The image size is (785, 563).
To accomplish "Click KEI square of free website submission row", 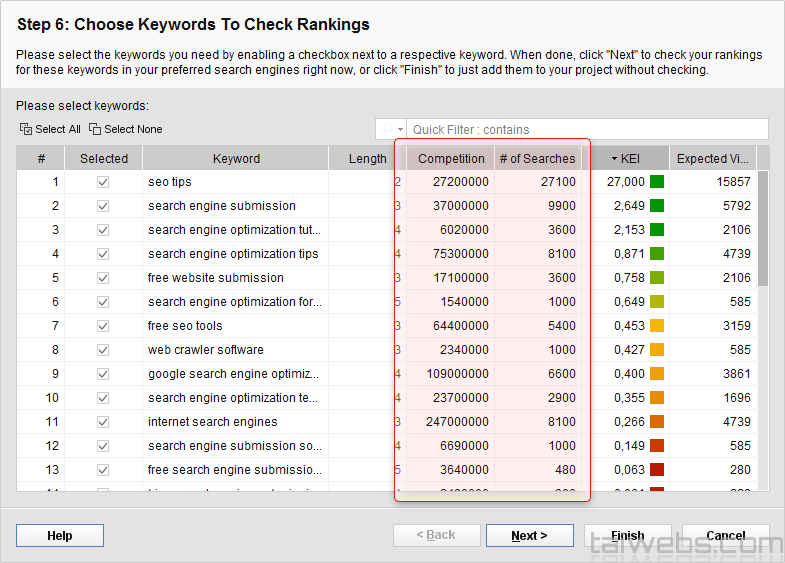I will 657,278.
